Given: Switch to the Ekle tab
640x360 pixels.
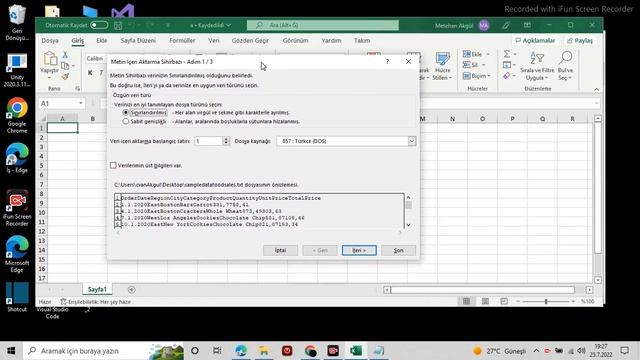Looking at the screenshot, I should click(x=102, y=40).
